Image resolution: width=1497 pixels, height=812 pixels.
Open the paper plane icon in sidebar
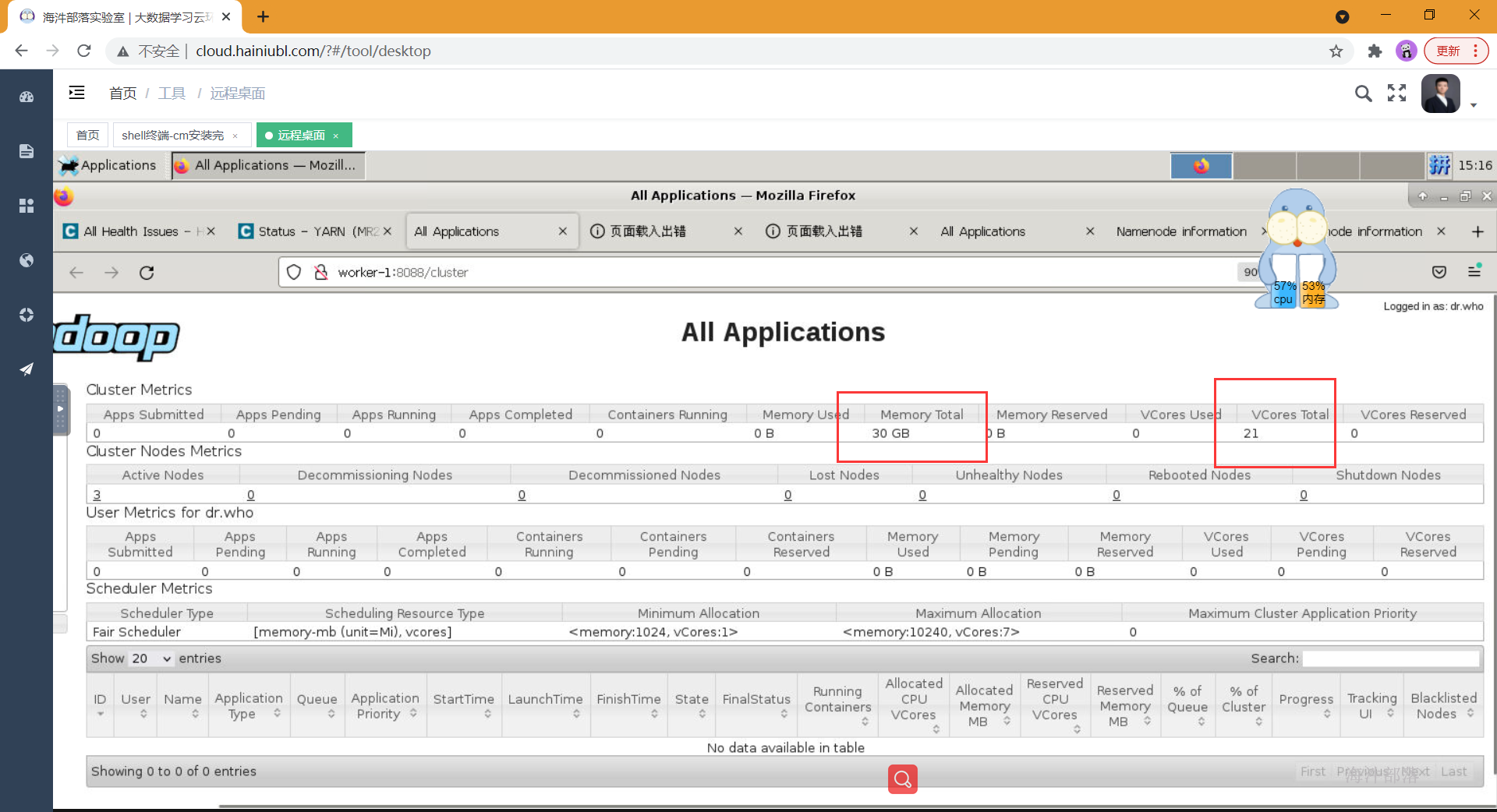click(27, 369)
